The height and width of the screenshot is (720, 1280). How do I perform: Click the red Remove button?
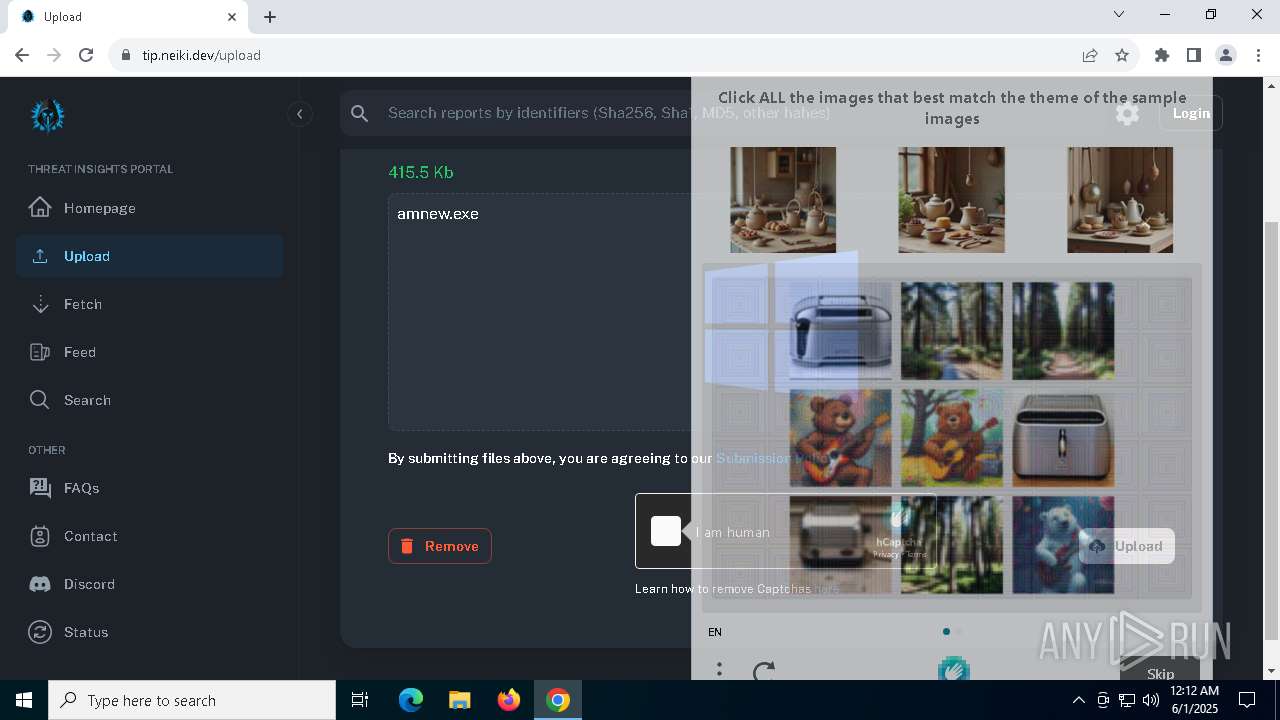[440, 546]
